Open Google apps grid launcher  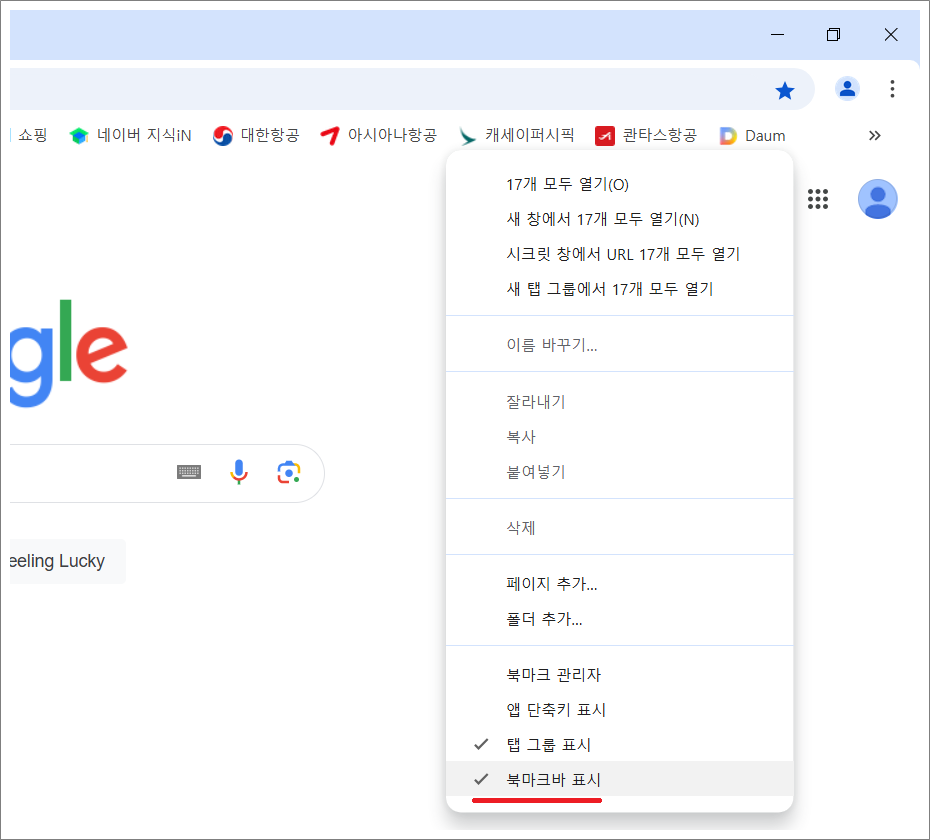818,199
